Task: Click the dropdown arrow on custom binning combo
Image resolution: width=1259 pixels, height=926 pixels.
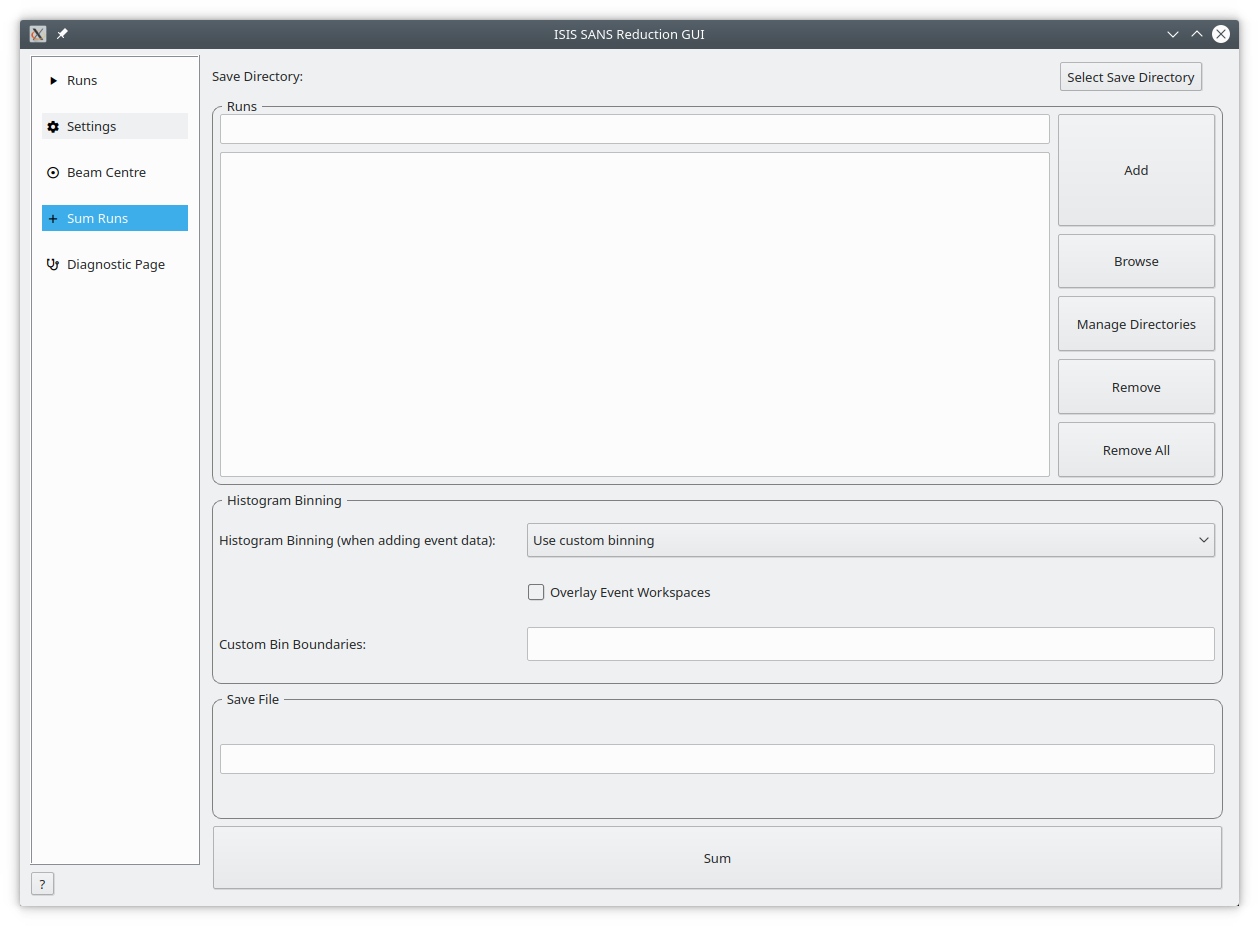Action: pos(1203,540)
